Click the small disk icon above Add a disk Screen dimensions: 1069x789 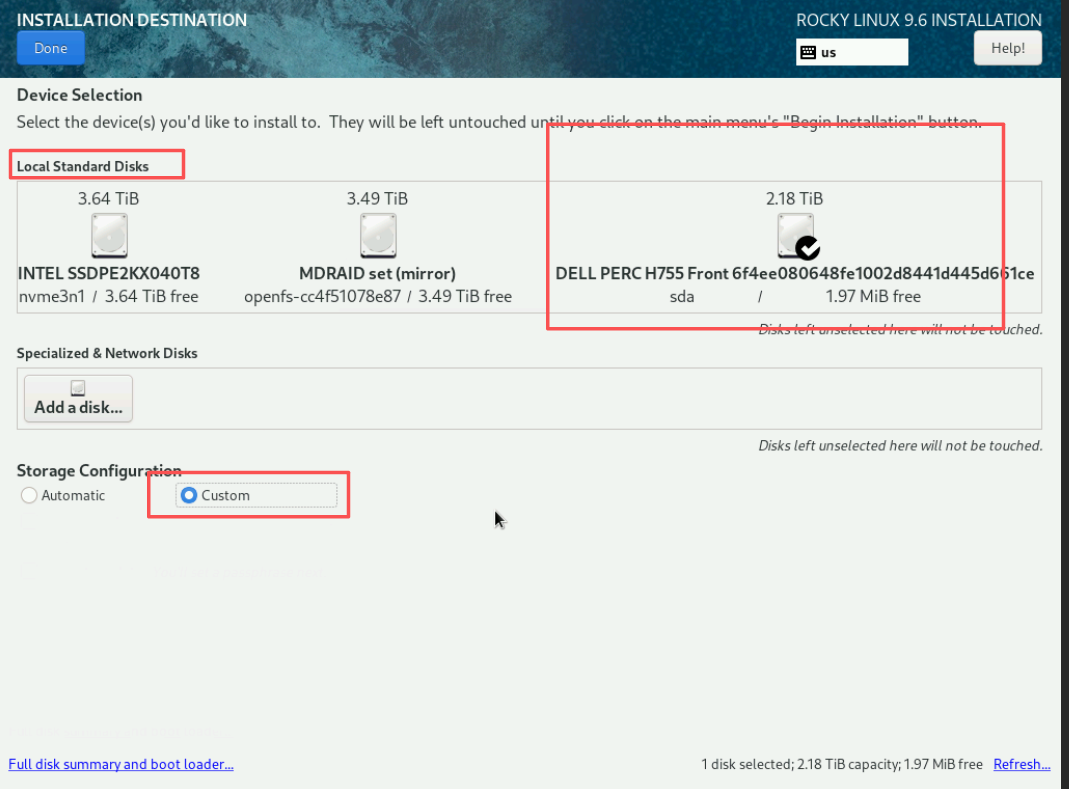point(78,388)
